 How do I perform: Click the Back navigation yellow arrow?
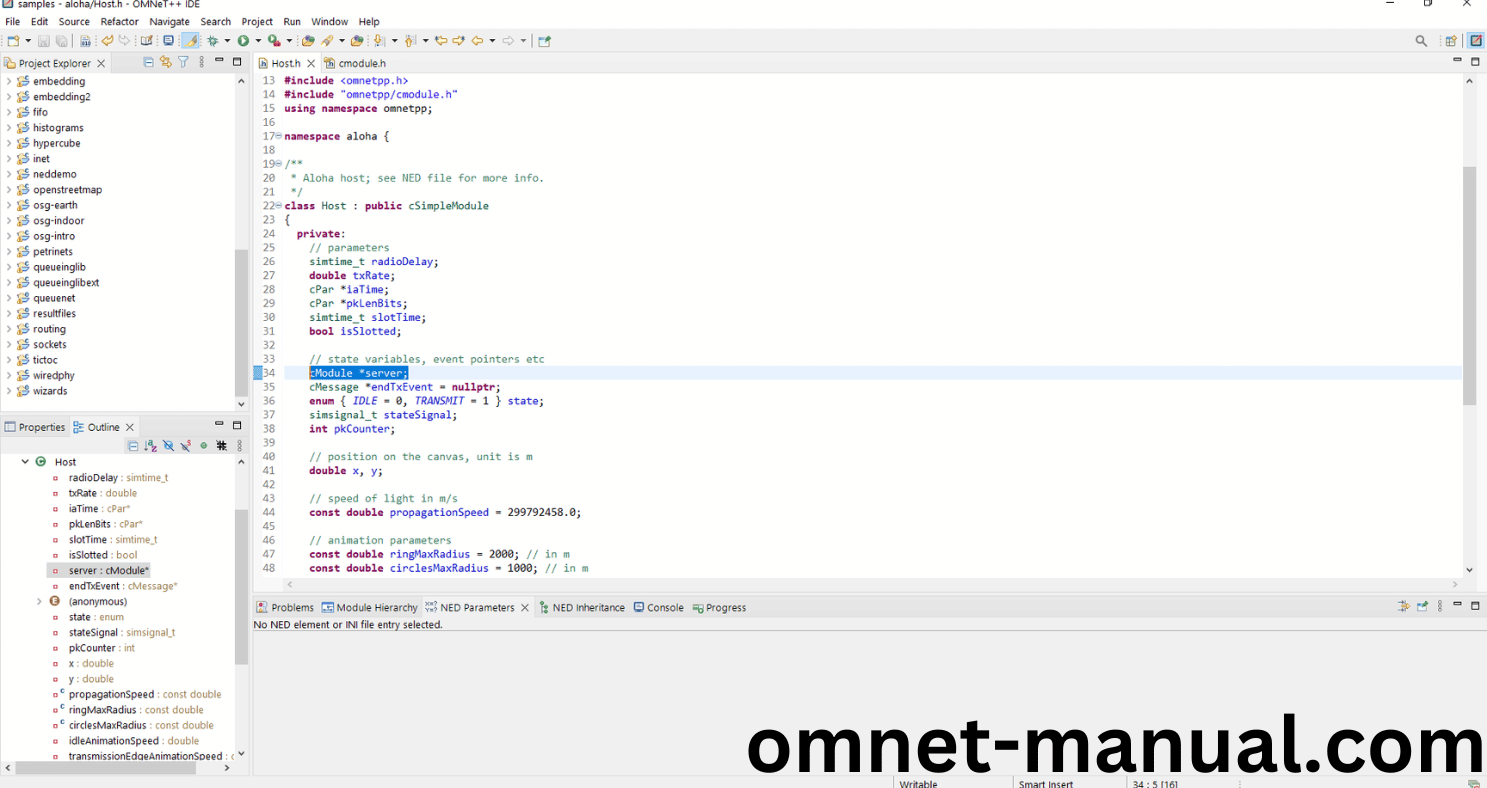(x=478, y=41)
